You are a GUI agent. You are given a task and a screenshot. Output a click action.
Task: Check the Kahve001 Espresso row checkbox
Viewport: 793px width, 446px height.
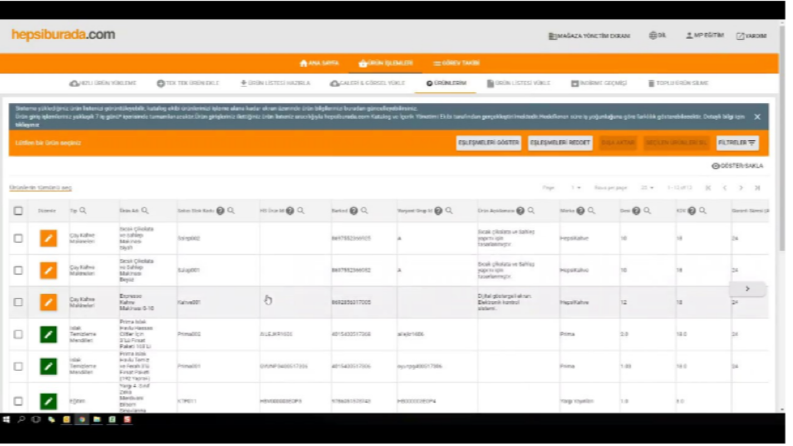18,302
